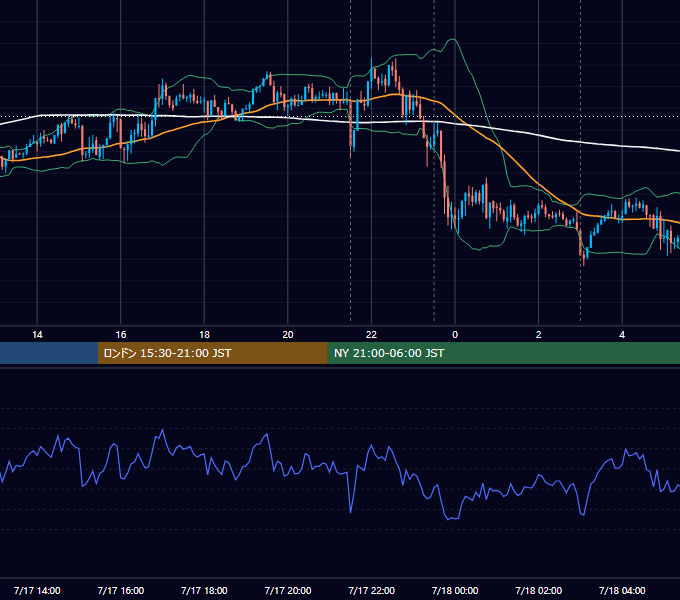The image size is (680, 600).
Task: Click the 7/17 22:00 time label
Action: [372, 590]
